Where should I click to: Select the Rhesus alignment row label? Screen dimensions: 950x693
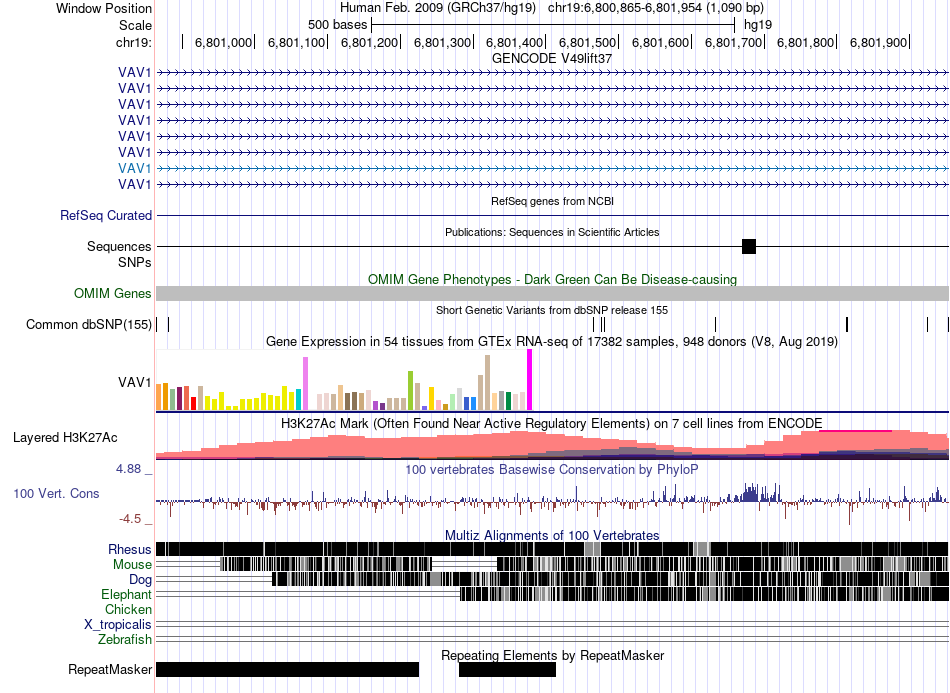pyautogui.click(x=130, y=549)
